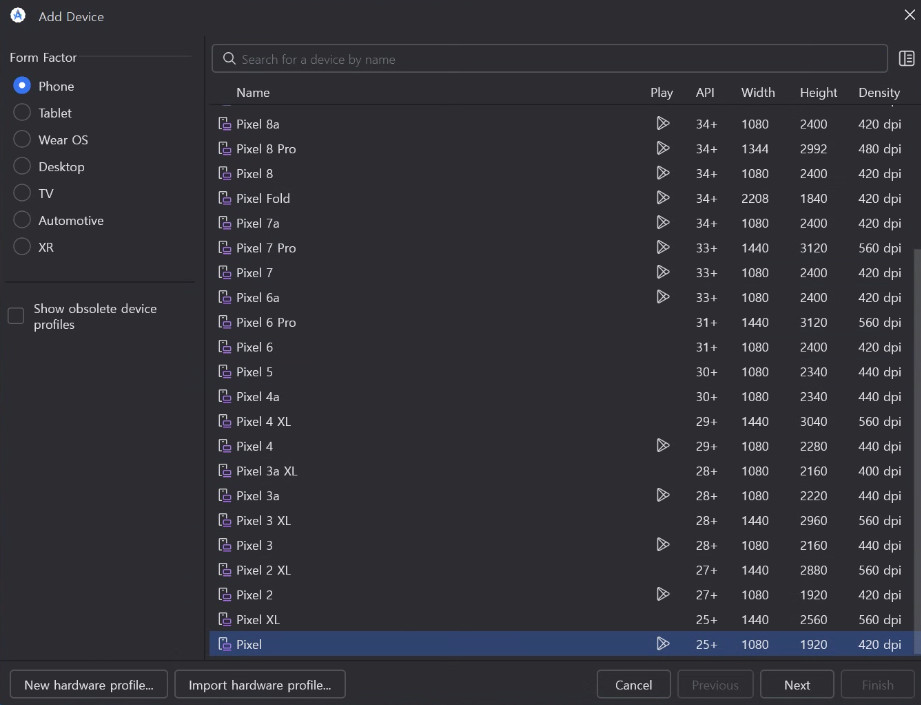Select the Tablet form factor

coord(22,112)
